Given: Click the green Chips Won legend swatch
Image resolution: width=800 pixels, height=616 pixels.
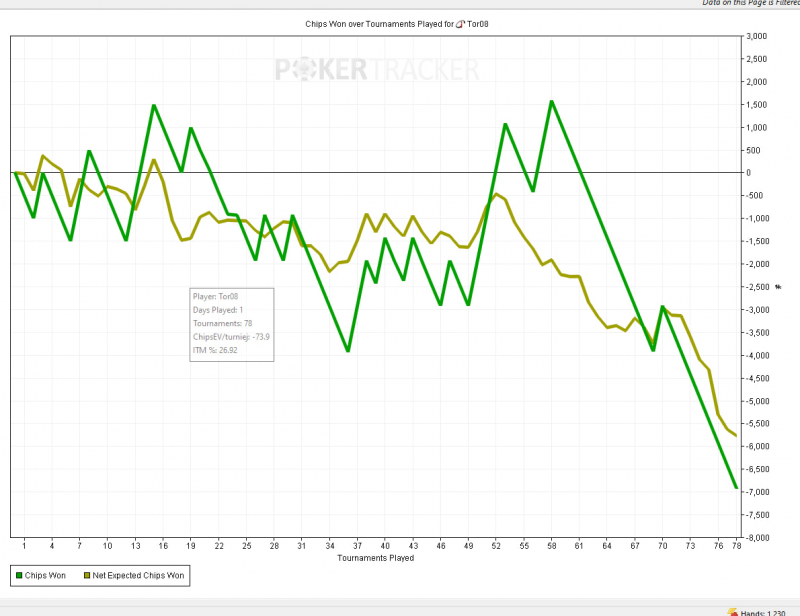Looking at the screenshot, I should click(19, 576).
